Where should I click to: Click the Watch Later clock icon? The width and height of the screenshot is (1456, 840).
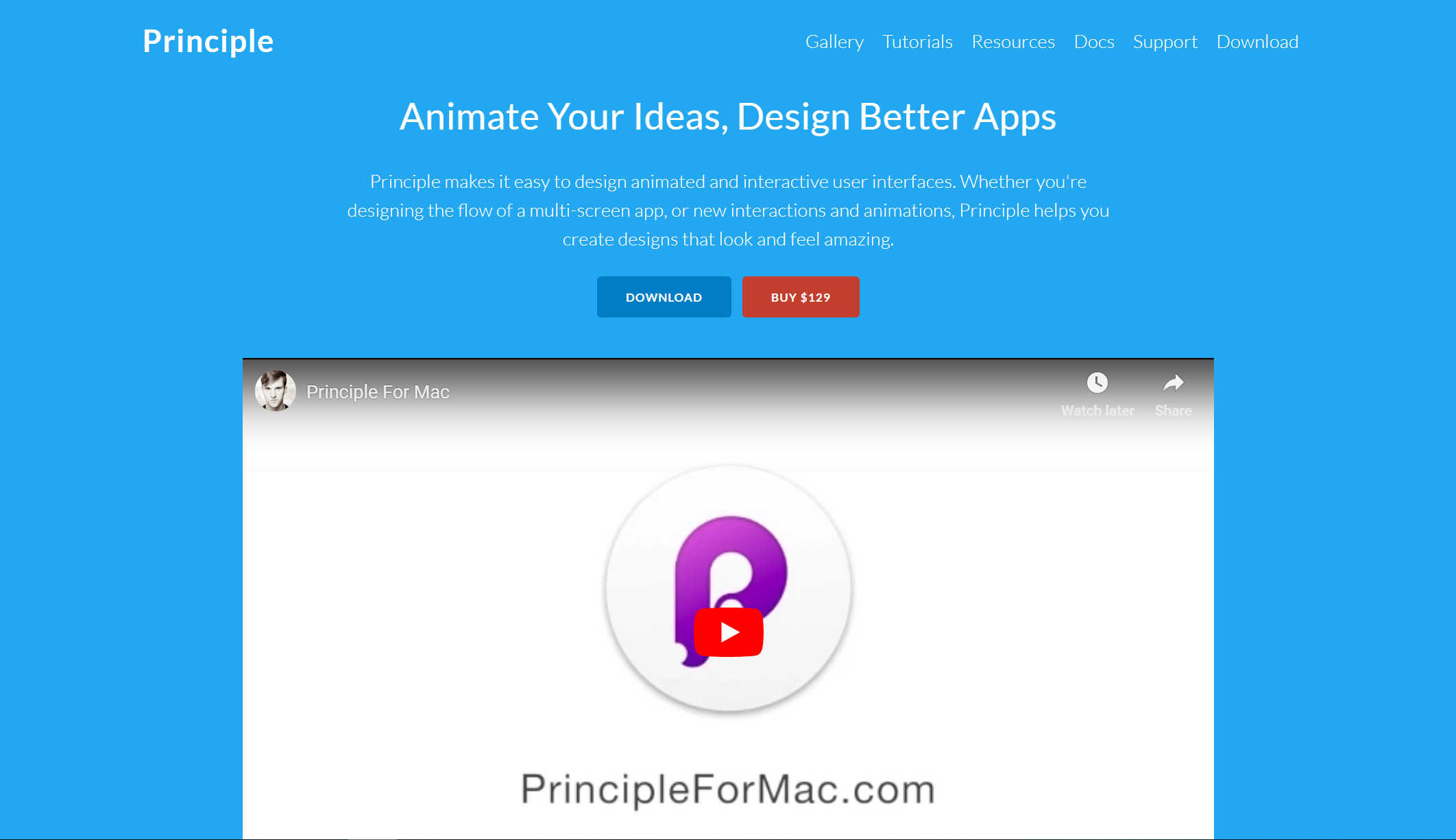click(1097, 384)
